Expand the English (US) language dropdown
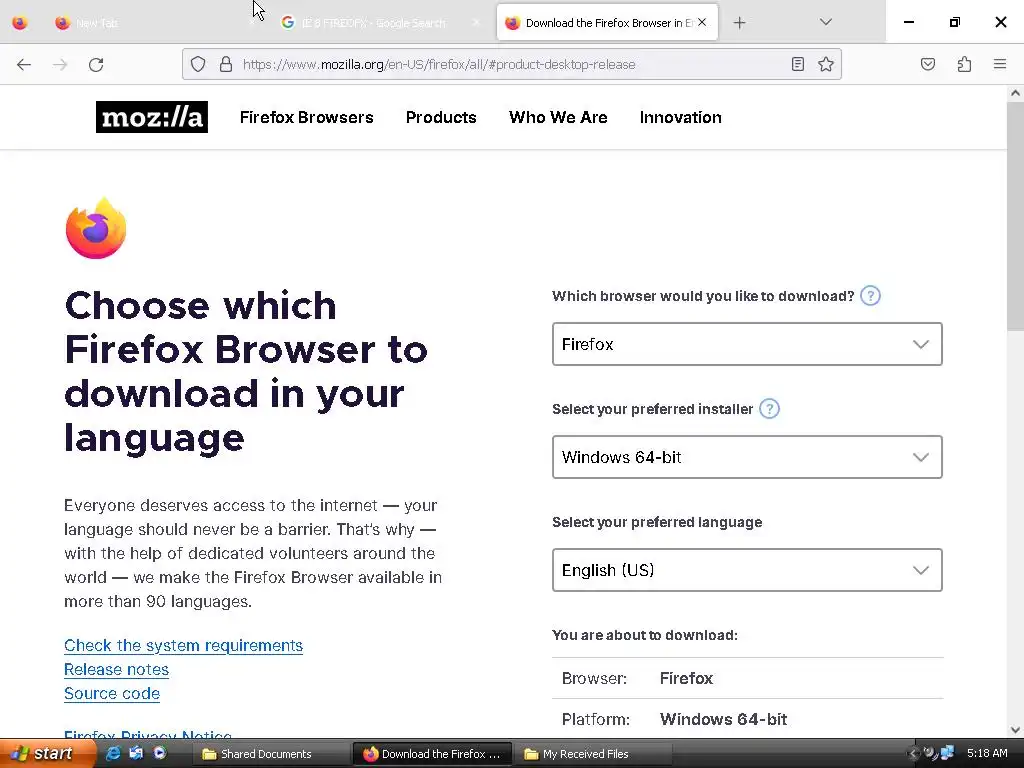Viewport: 1024px width, 768px height. [x=747, y=570]
